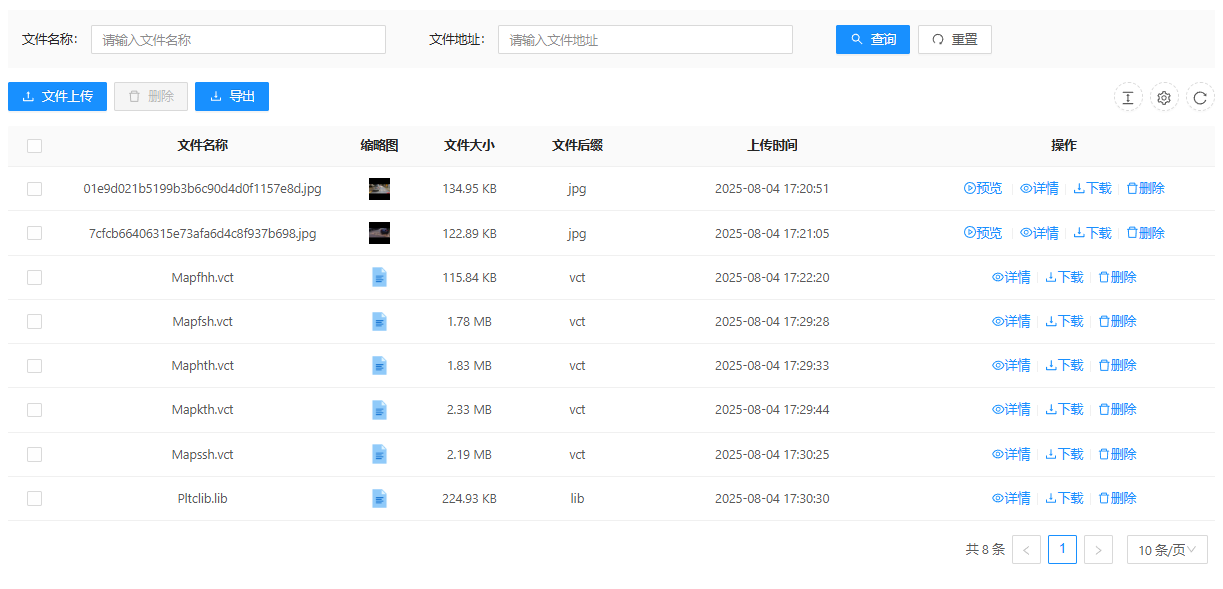Check the Mapfhh.vct row checkbox
Image resolution: width=1223 pixels, height=589 pixels.
[x=35, y=277]
